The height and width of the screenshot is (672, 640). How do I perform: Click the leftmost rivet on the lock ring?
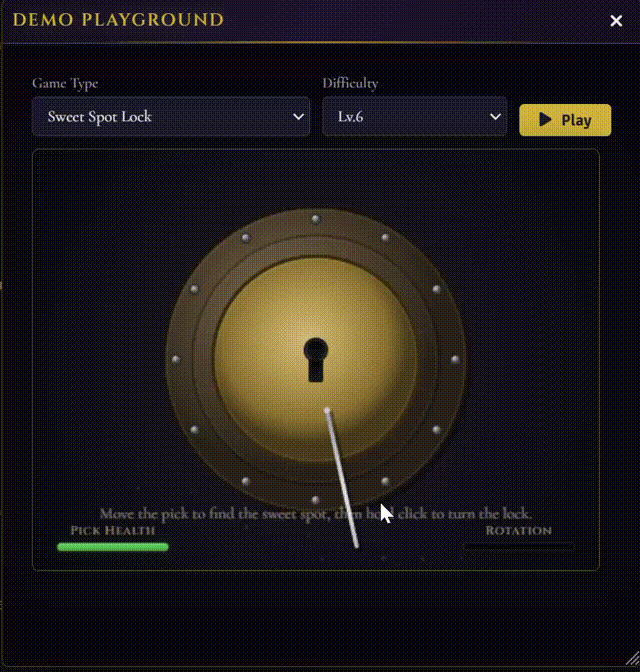tap(175, 359)
